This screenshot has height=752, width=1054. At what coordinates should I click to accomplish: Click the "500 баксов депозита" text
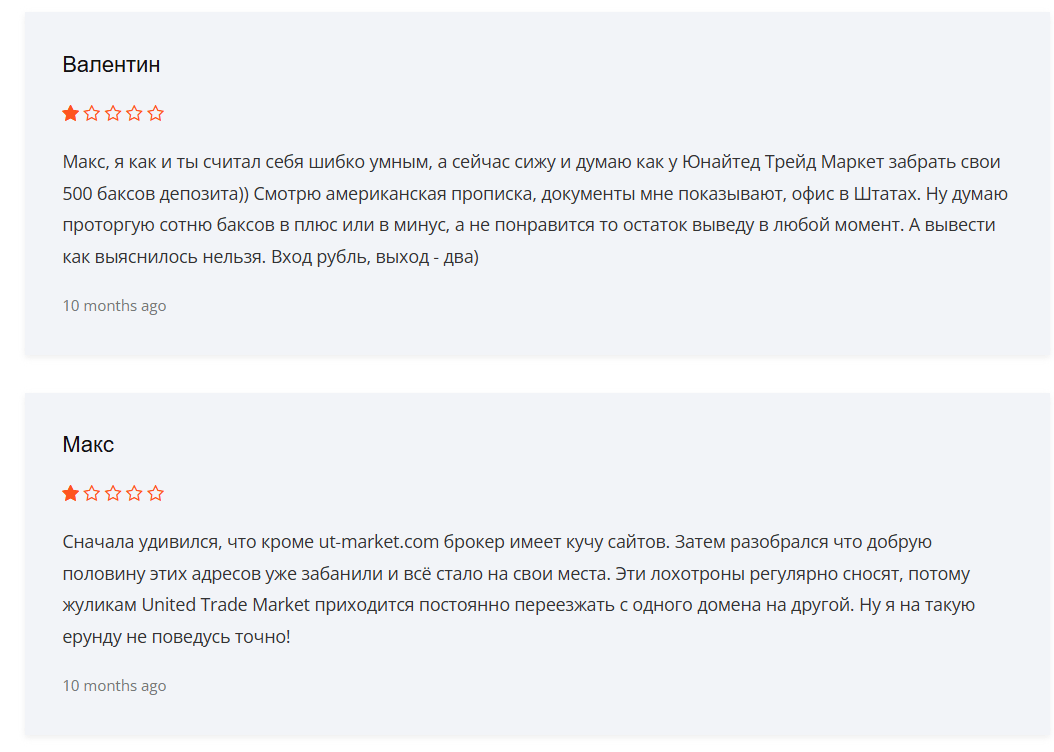coord(134,194)
